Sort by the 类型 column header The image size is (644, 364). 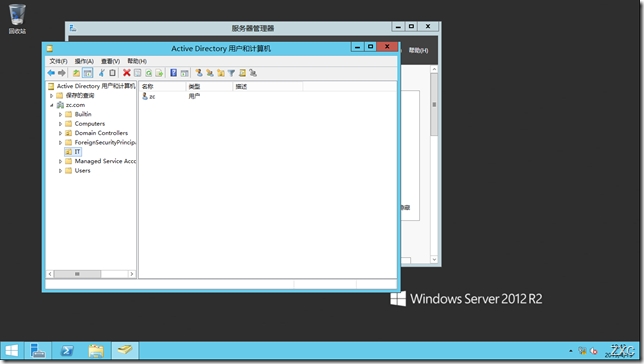pos(209,87)
